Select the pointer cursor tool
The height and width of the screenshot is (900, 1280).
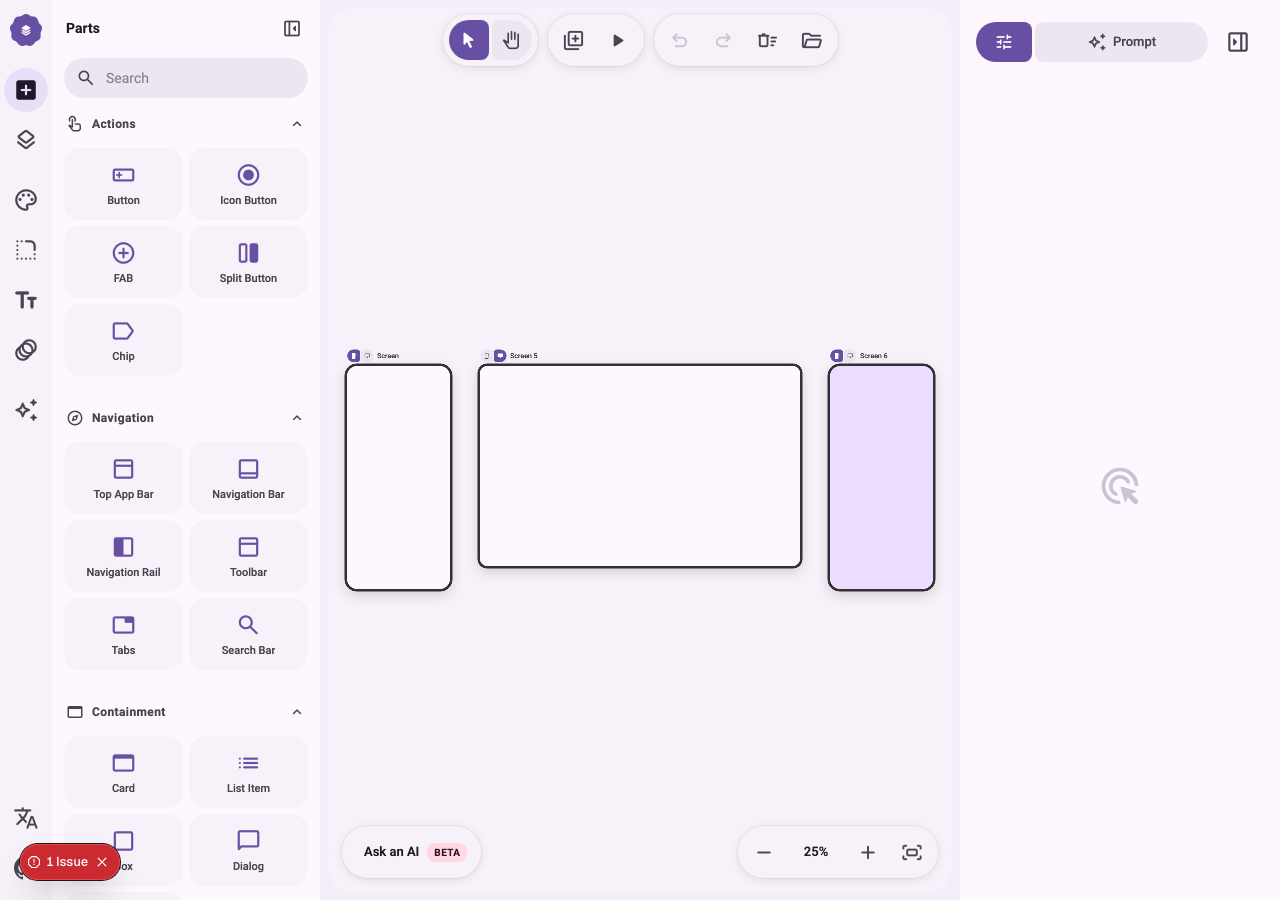point(469,40)
